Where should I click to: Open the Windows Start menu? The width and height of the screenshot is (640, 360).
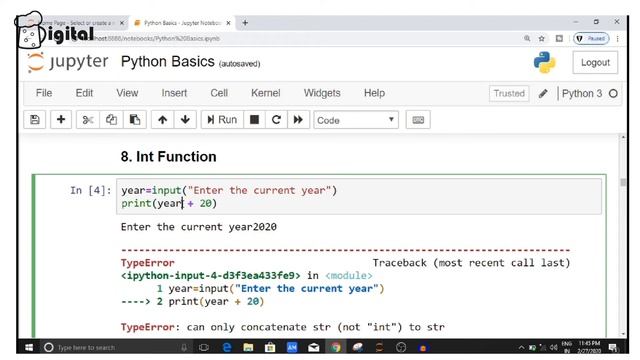29,347
